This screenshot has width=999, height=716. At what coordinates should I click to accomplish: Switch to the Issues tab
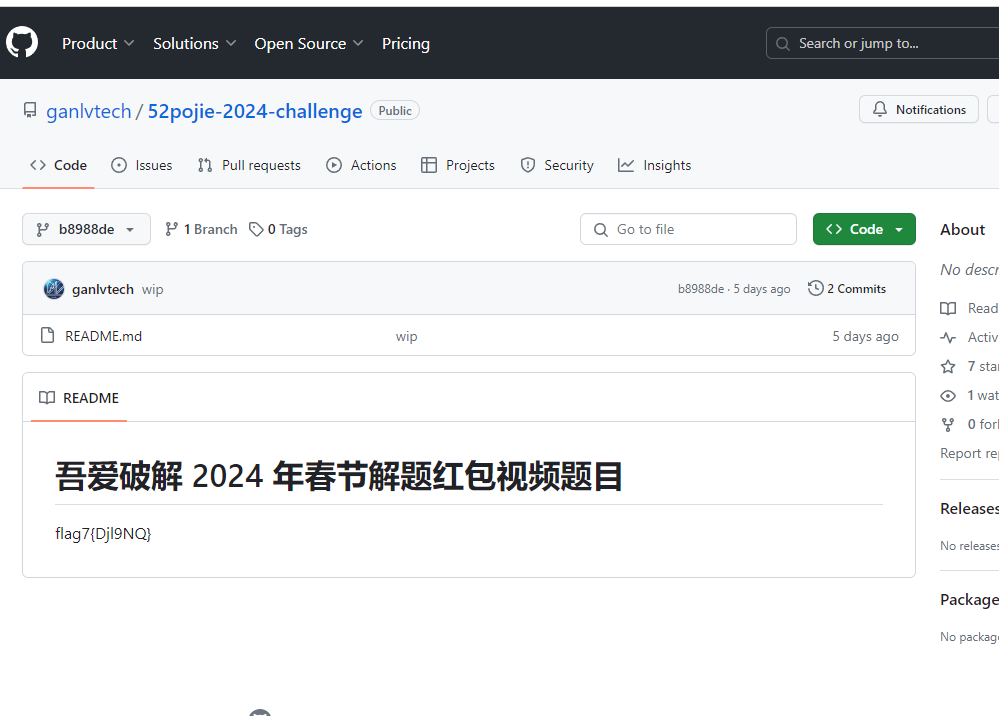click(142, 166)
